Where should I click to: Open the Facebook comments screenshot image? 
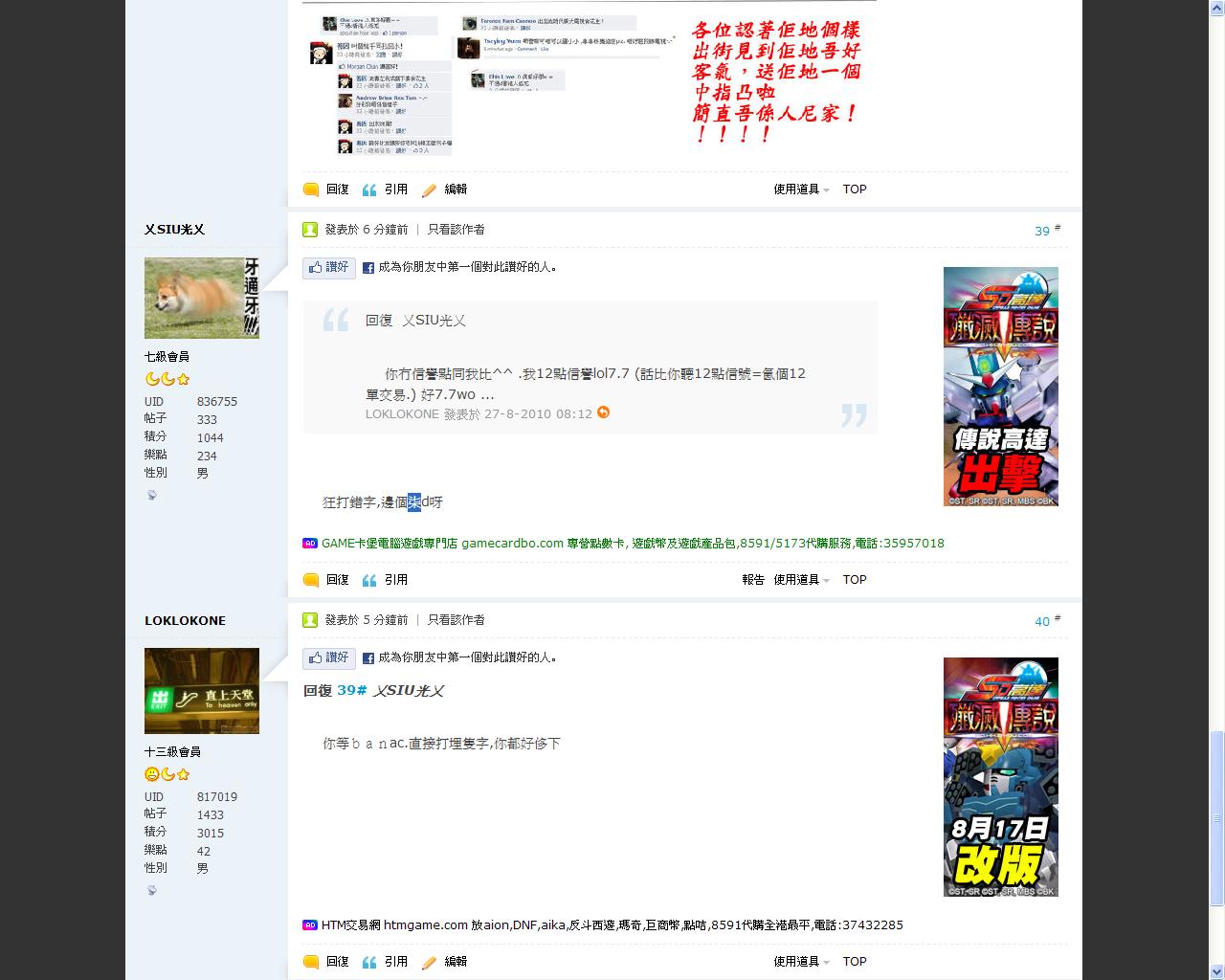coord(590,78)
